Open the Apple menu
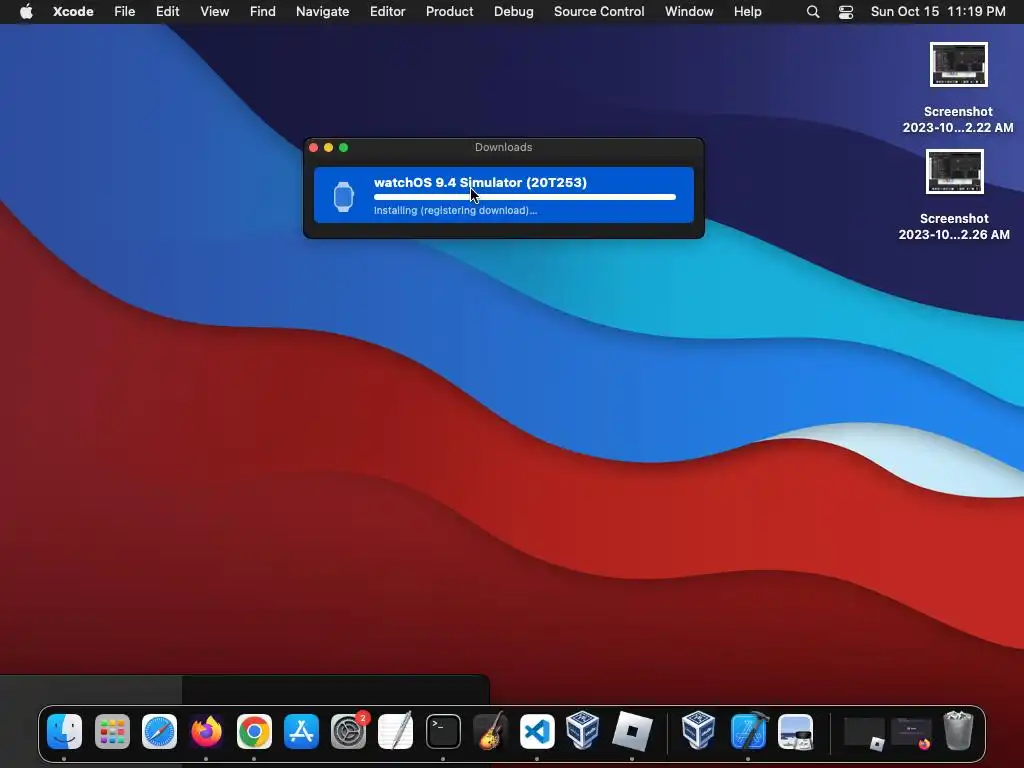 (26, 12)
